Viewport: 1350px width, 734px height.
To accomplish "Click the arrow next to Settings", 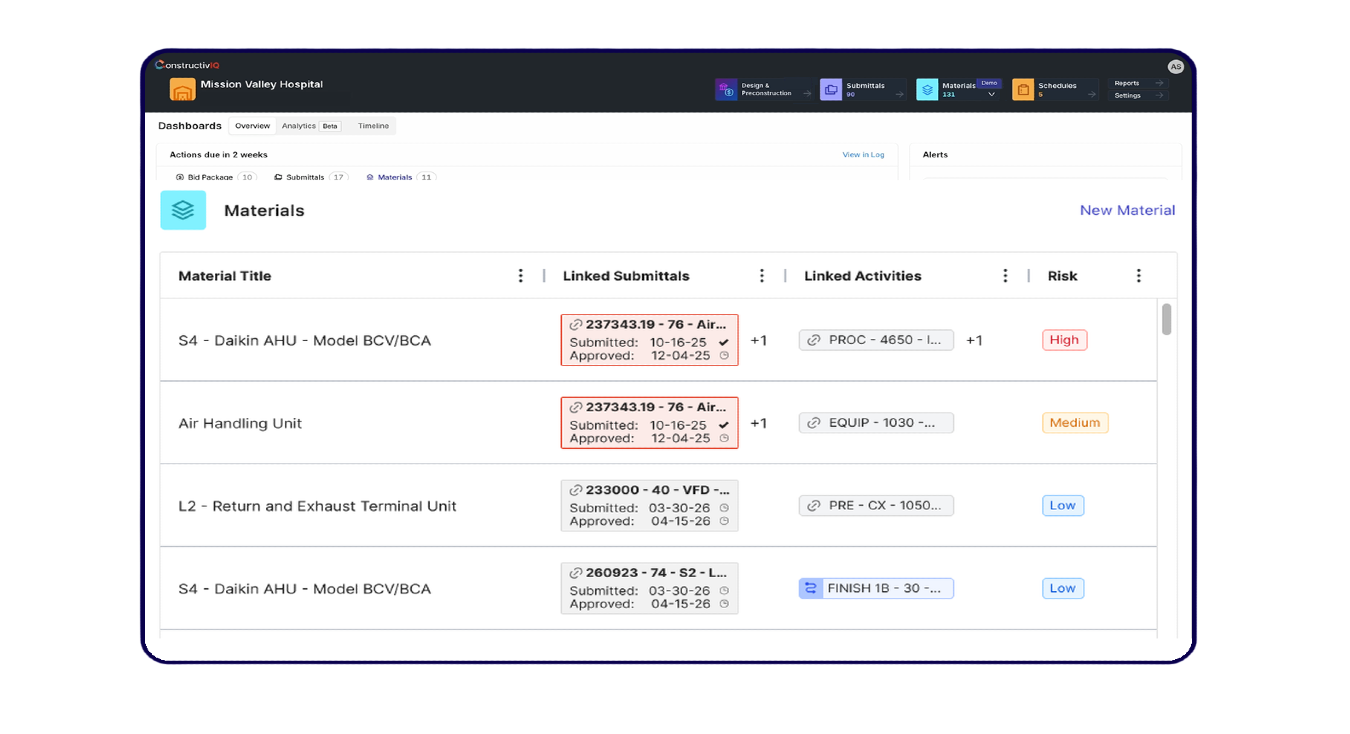I will tap(1159, 96).
